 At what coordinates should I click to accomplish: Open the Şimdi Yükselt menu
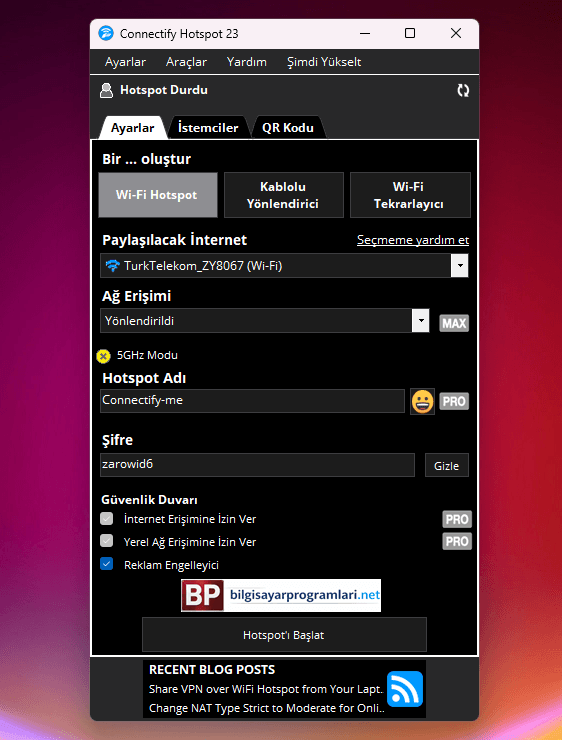tap(324, 62)
